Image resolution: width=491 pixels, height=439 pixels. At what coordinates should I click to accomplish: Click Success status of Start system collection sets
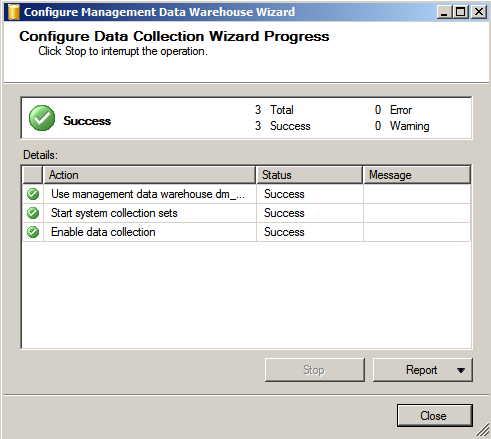click(284, 213)
